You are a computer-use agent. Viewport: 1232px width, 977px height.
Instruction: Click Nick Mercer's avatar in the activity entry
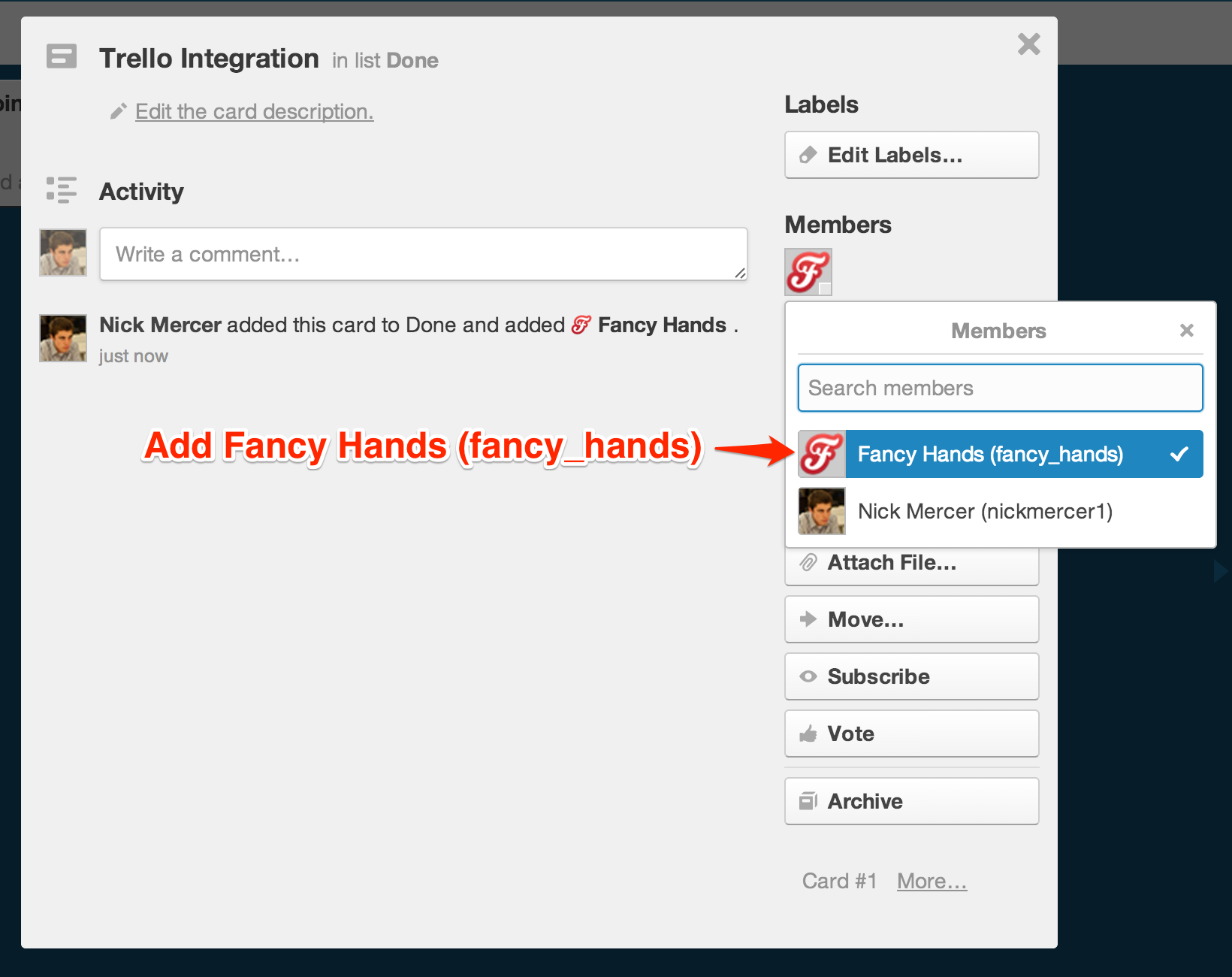63,338
